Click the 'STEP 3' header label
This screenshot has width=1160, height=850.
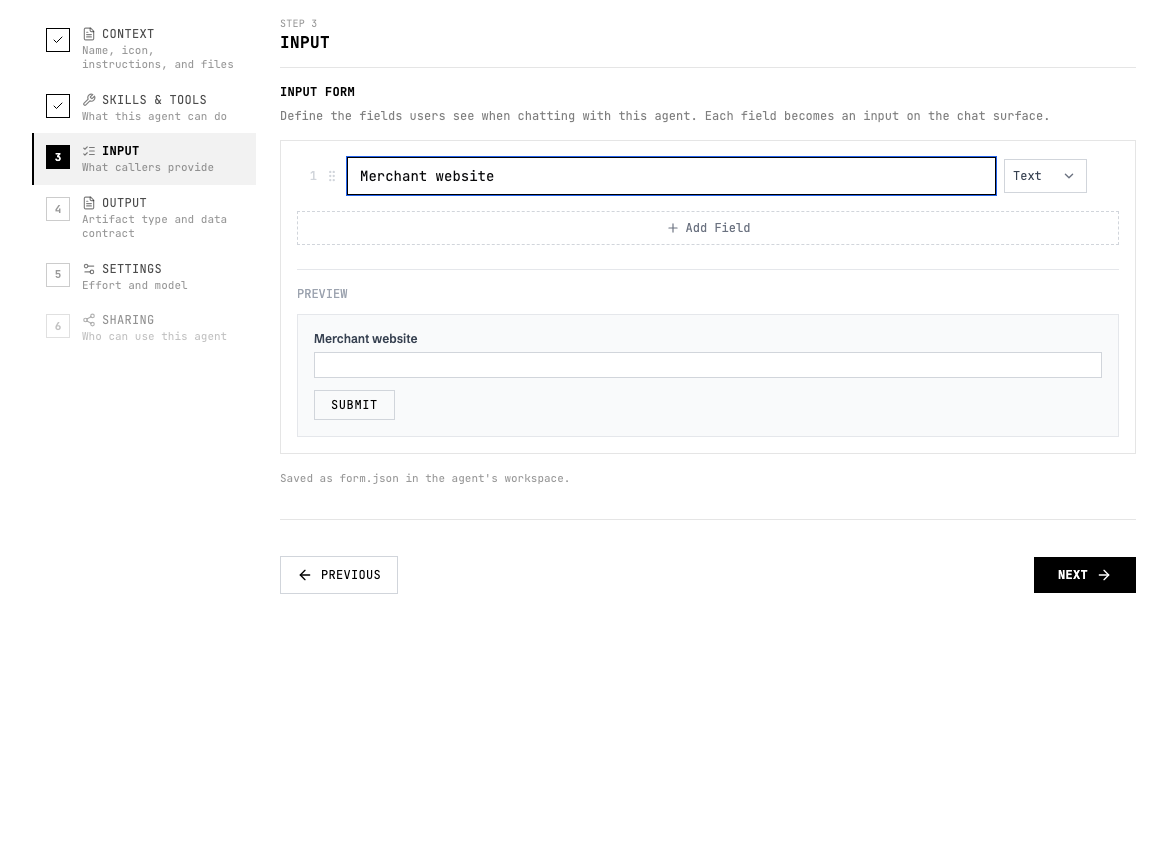[x=299, y=24]
